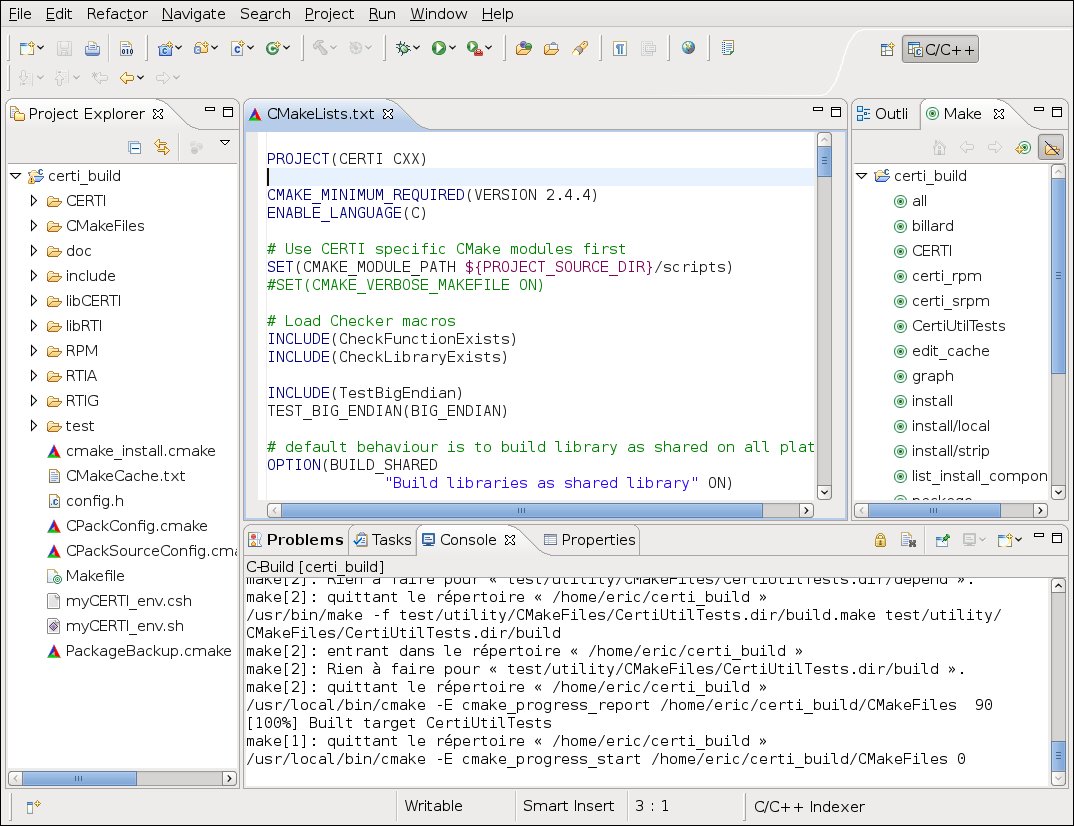Expand the CMakeFiles folder in Project Explorer
1074x826 pixels.
pyautogui.click(x=33, y=226)
